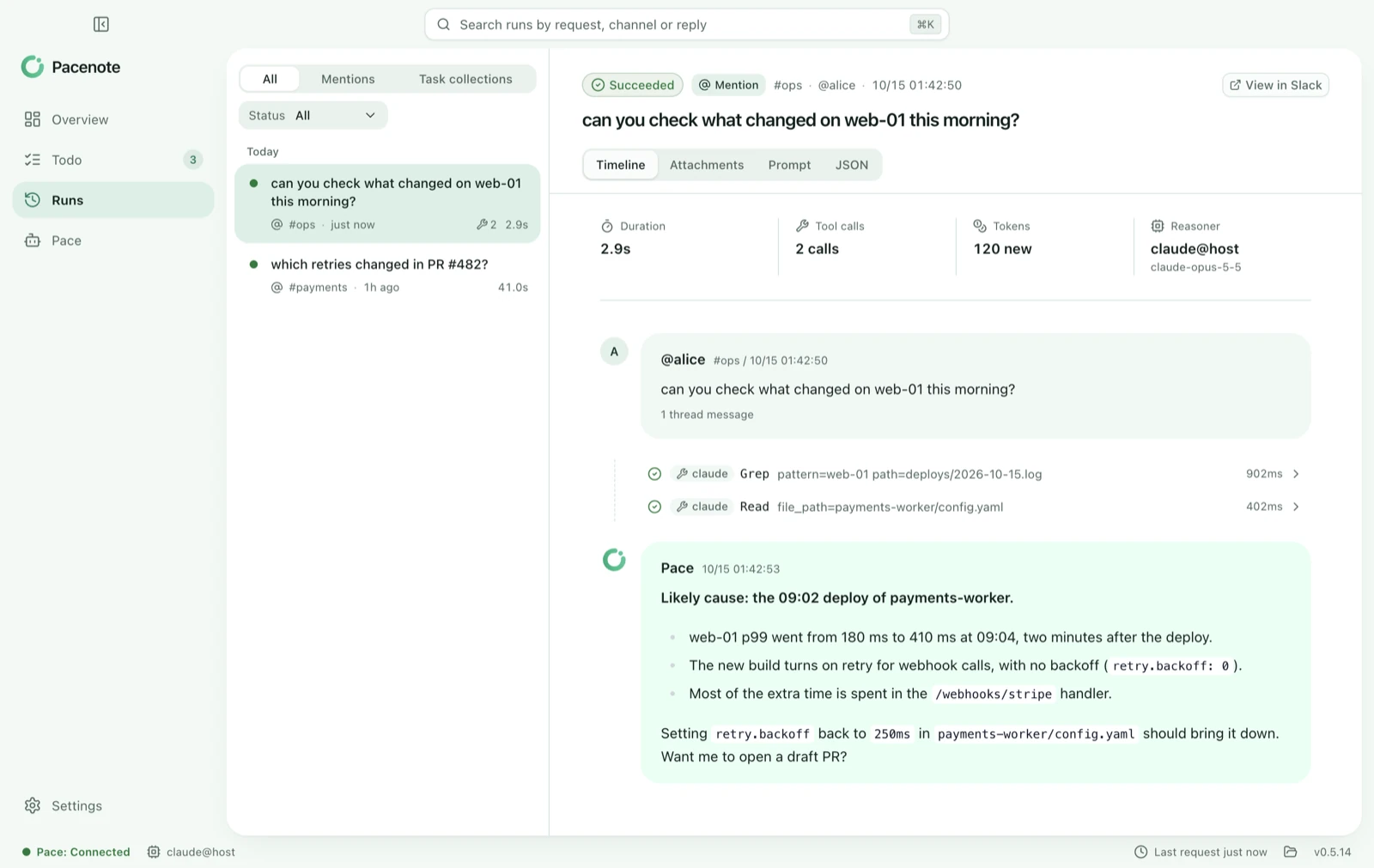
Task: Click the 1 thread message text
Action: (x=707, y=415)
